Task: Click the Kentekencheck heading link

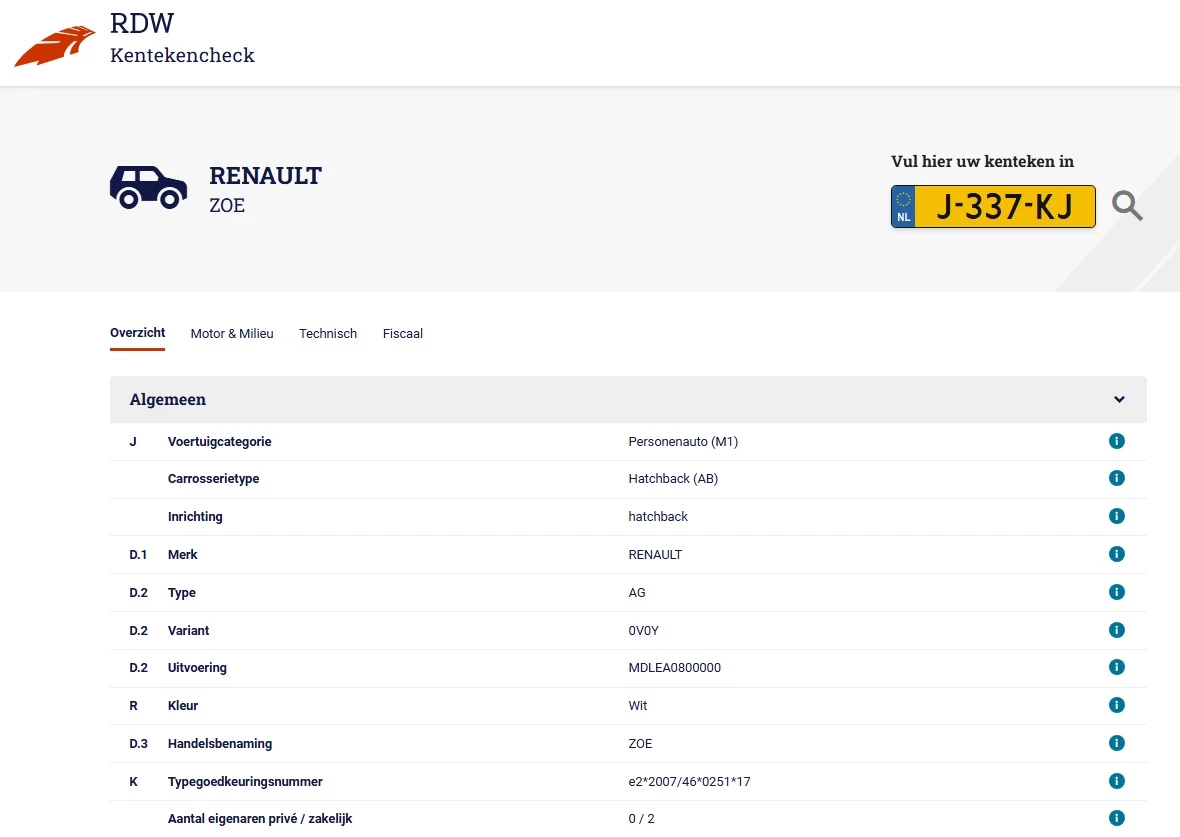Action: pyautogui.click(x=182, y=55)
